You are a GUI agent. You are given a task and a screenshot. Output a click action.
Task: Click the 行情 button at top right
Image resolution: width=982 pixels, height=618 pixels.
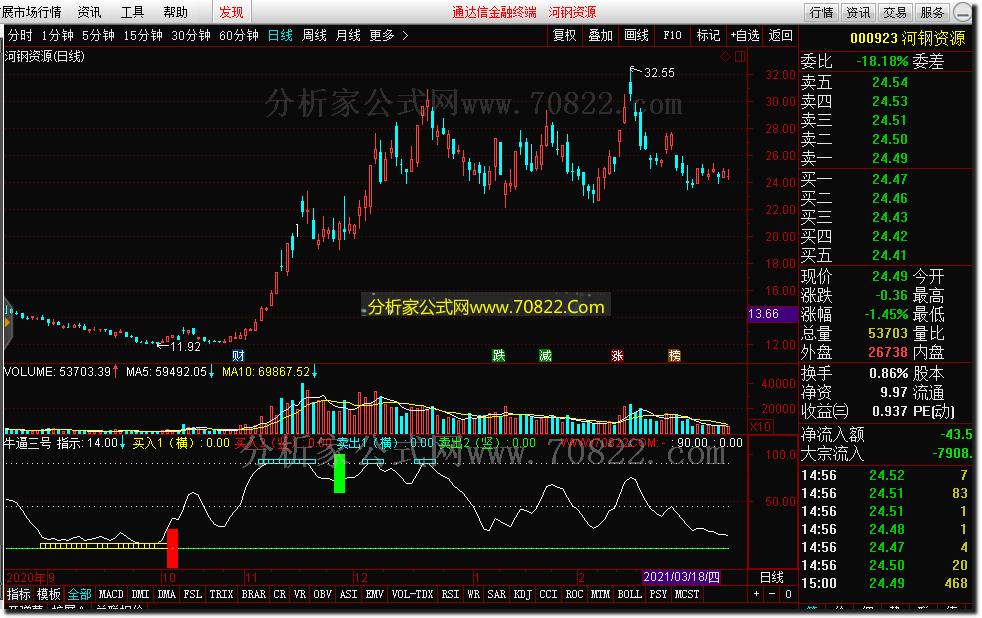click(821, 12)
